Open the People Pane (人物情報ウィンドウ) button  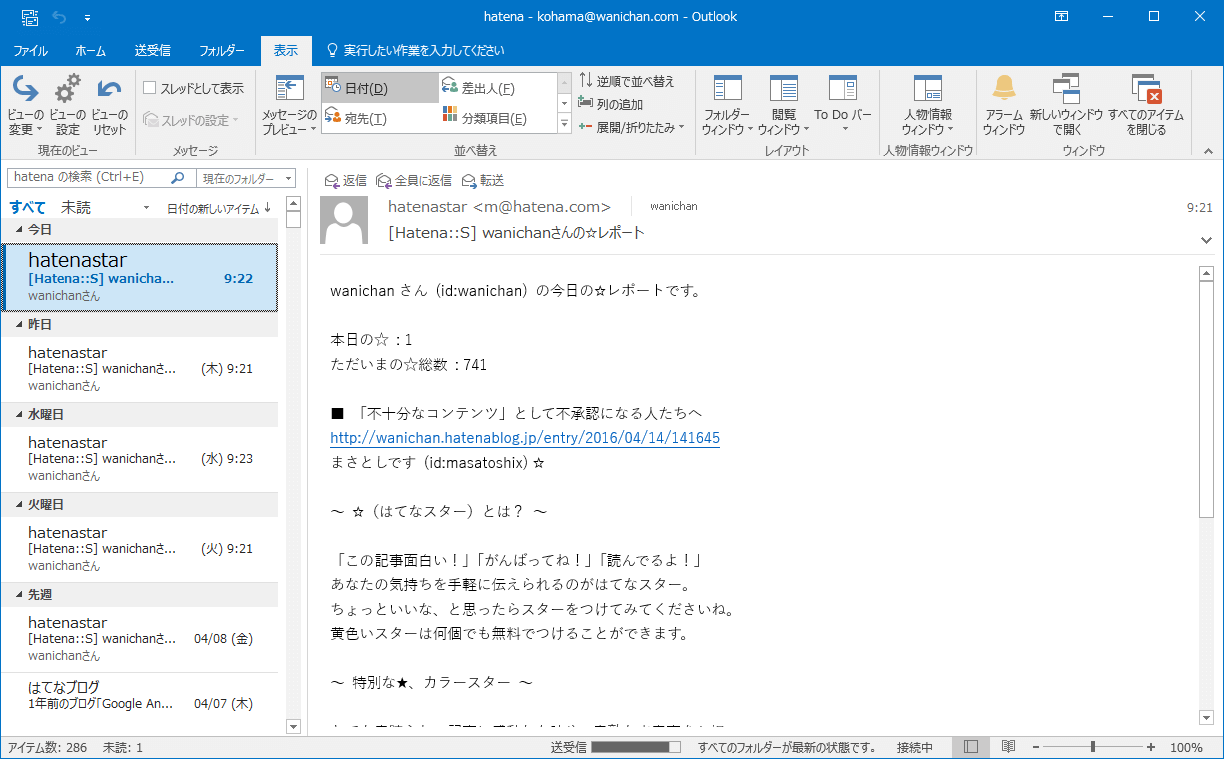928,105
